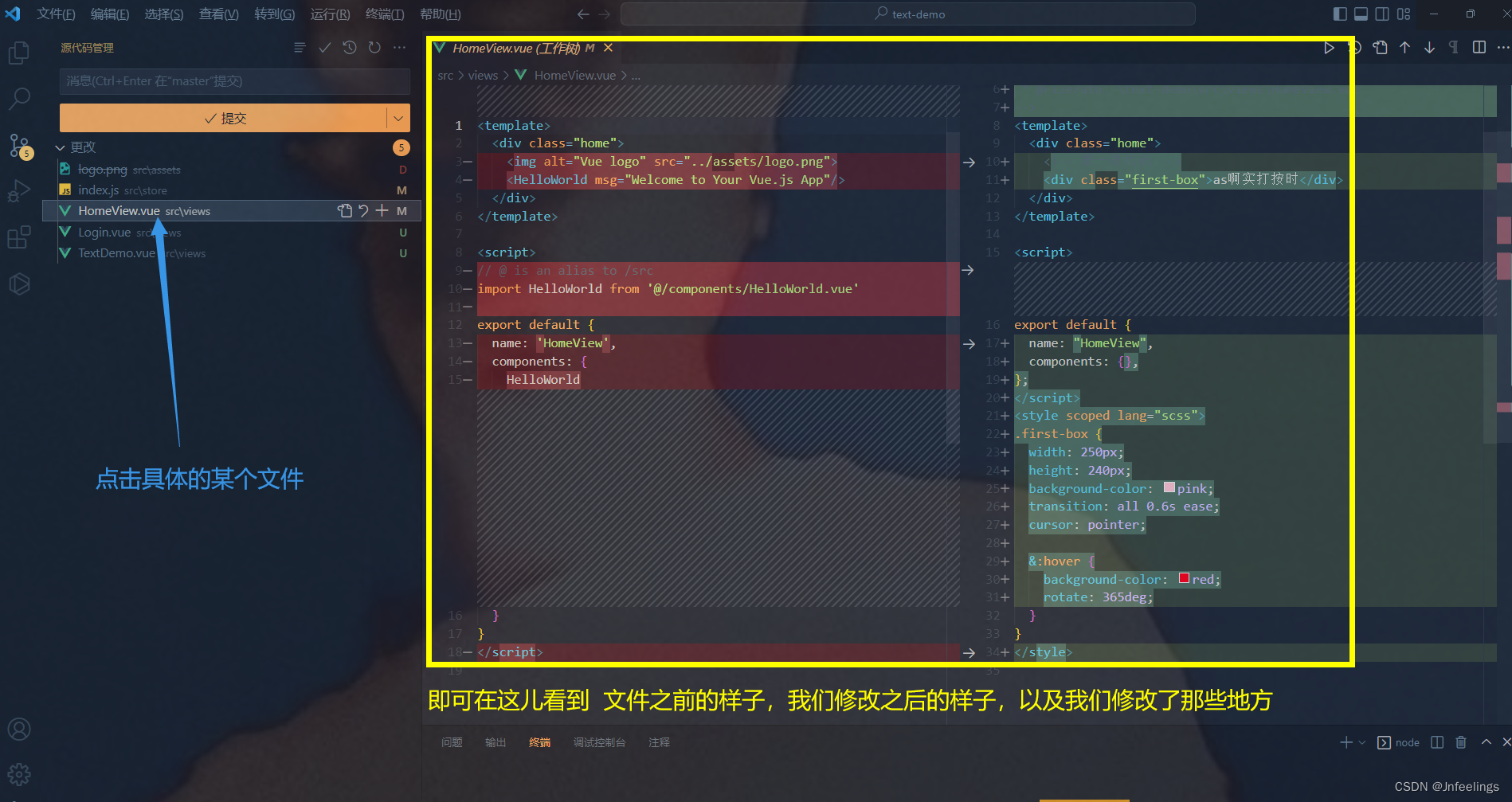Open the 选择 menu

[164, 14]
